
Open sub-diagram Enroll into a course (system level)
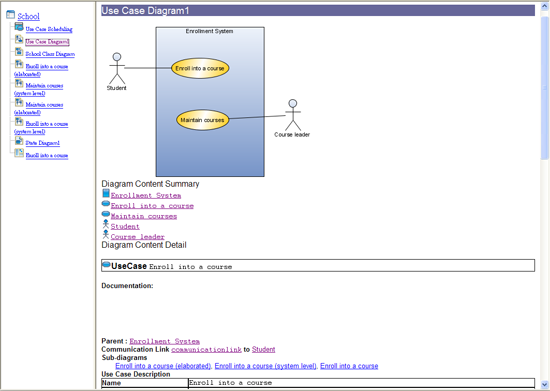coord(266,366)
